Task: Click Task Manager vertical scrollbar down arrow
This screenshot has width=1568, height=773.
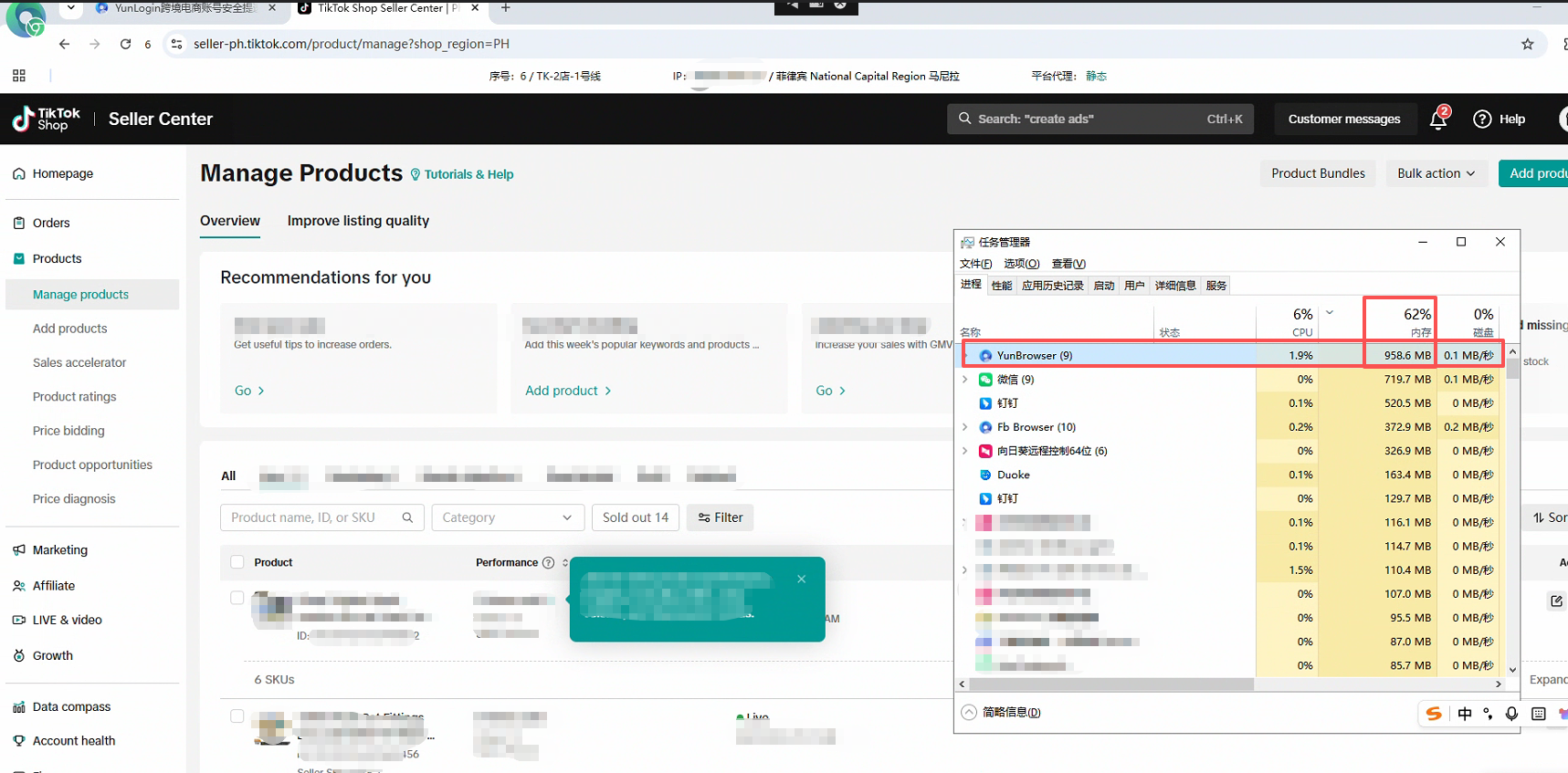Action: pos(1512,670)
